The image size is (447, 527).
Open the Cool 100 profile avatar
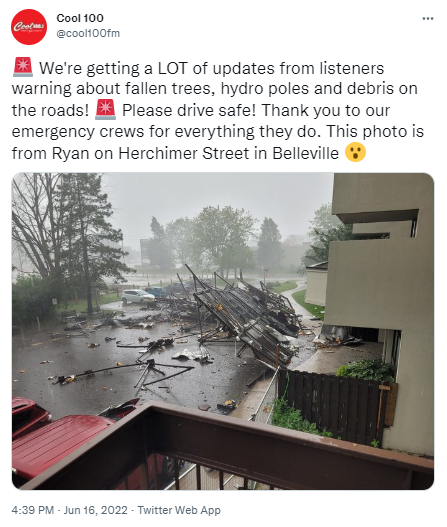click(x=29, y=27)
